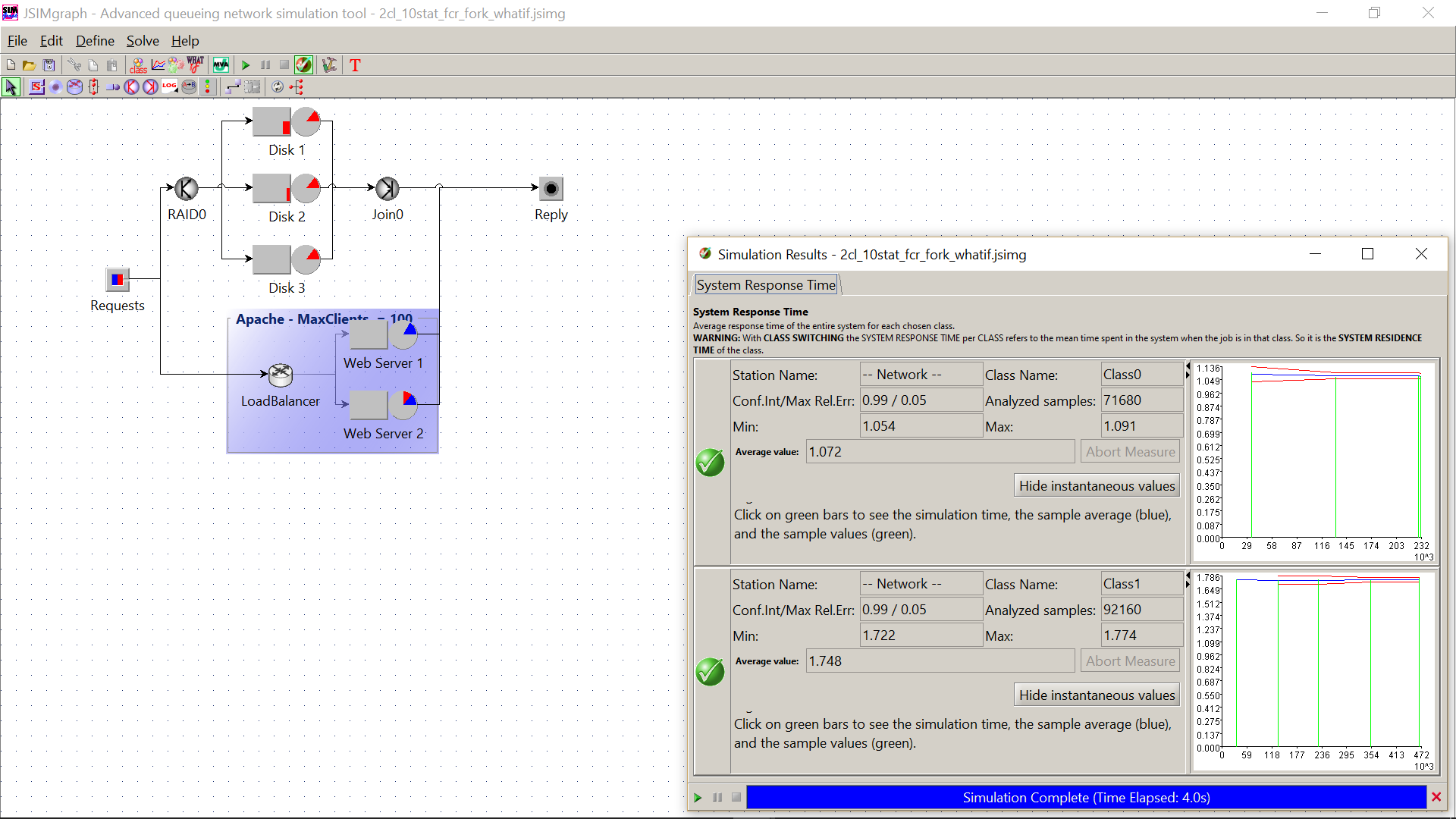This screenshot has height=819, width=1456.
Task: Click Hide instantaneous values for Class0
Action: click(x=1097, y=485)
